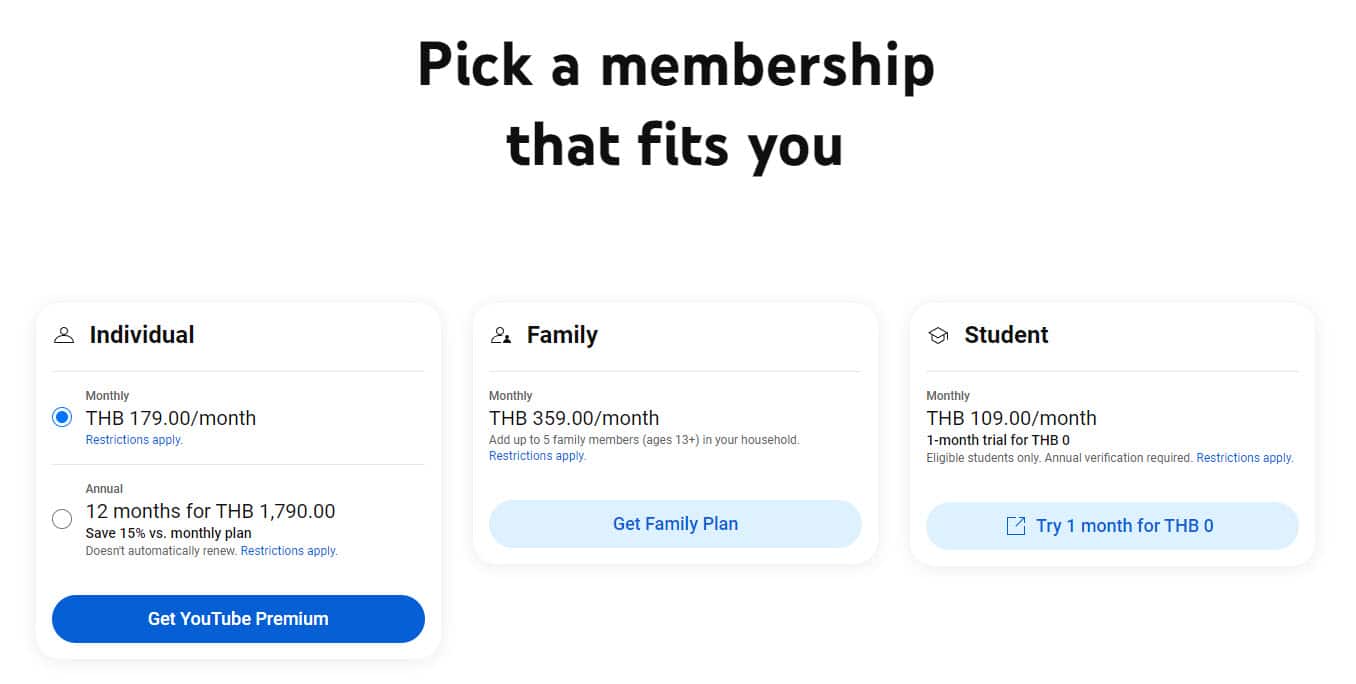Click the 12 months for THB 1,790.00 option text
The height and width of the screenshot is (684, 1356).
coord(211,511)
